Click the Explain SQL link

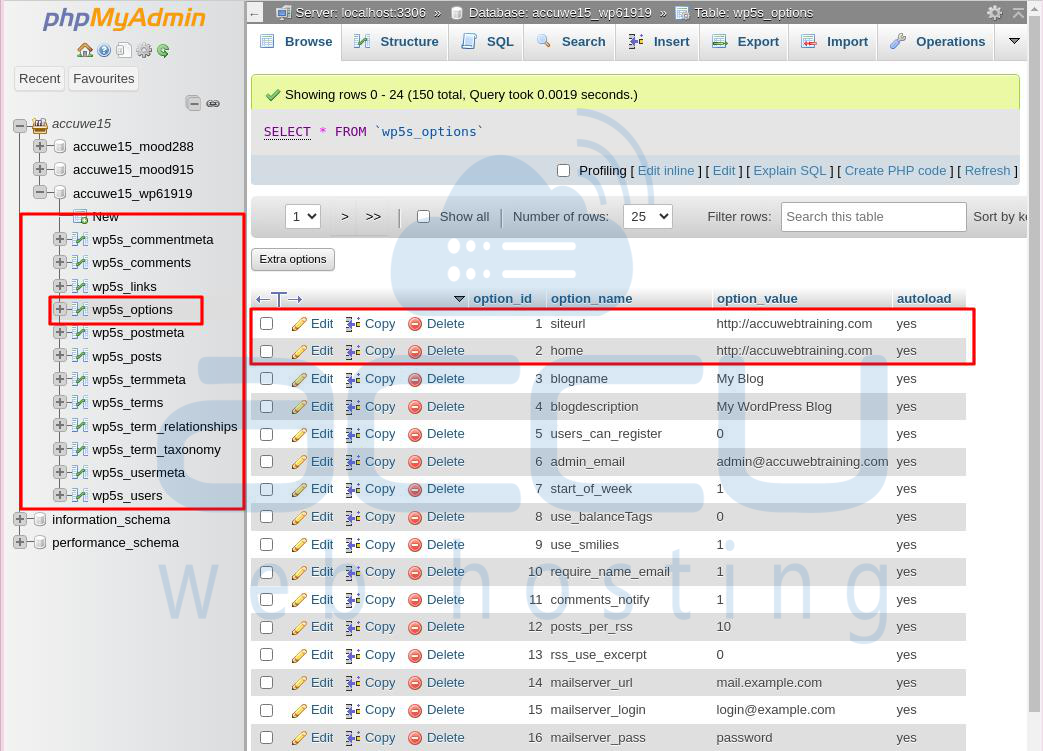790,170
